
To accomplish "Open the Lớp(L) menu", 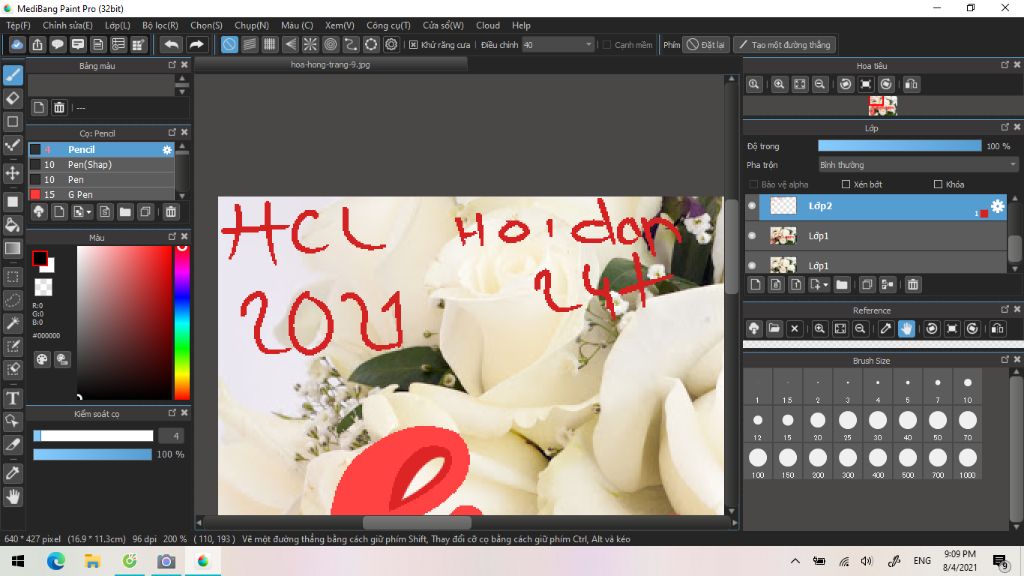I will (118, 25).
